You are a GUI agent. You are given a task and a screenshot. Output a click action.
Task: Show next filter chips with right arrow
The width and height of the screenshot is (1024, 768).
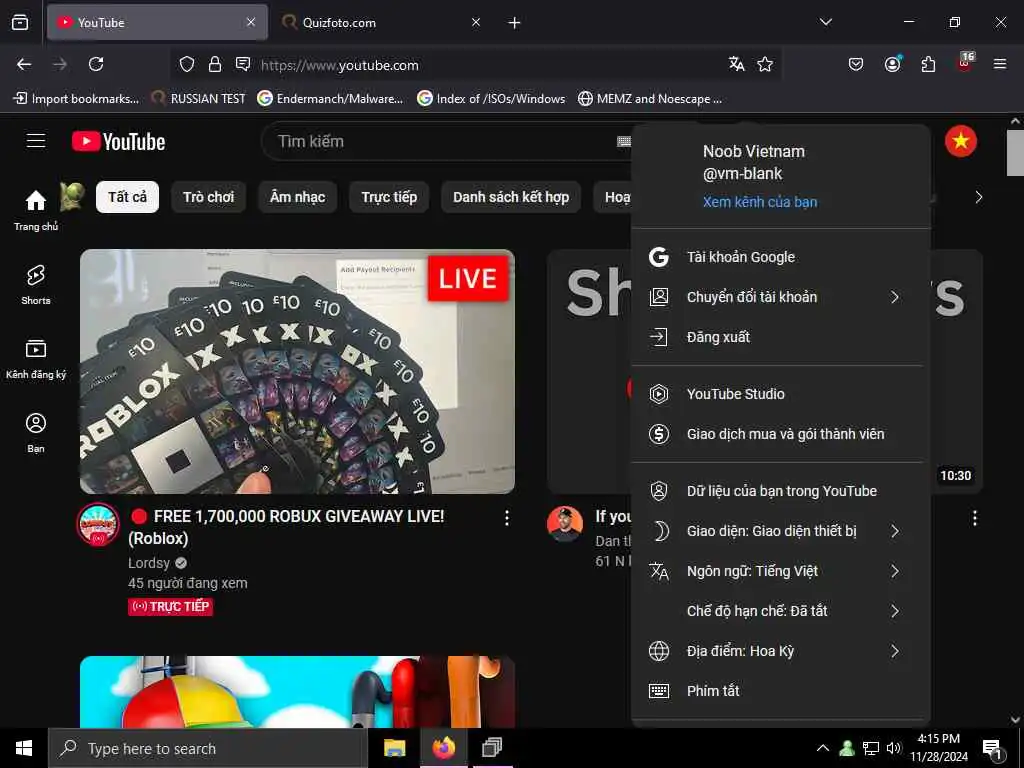pyautogui.click(x=978, y=197)
